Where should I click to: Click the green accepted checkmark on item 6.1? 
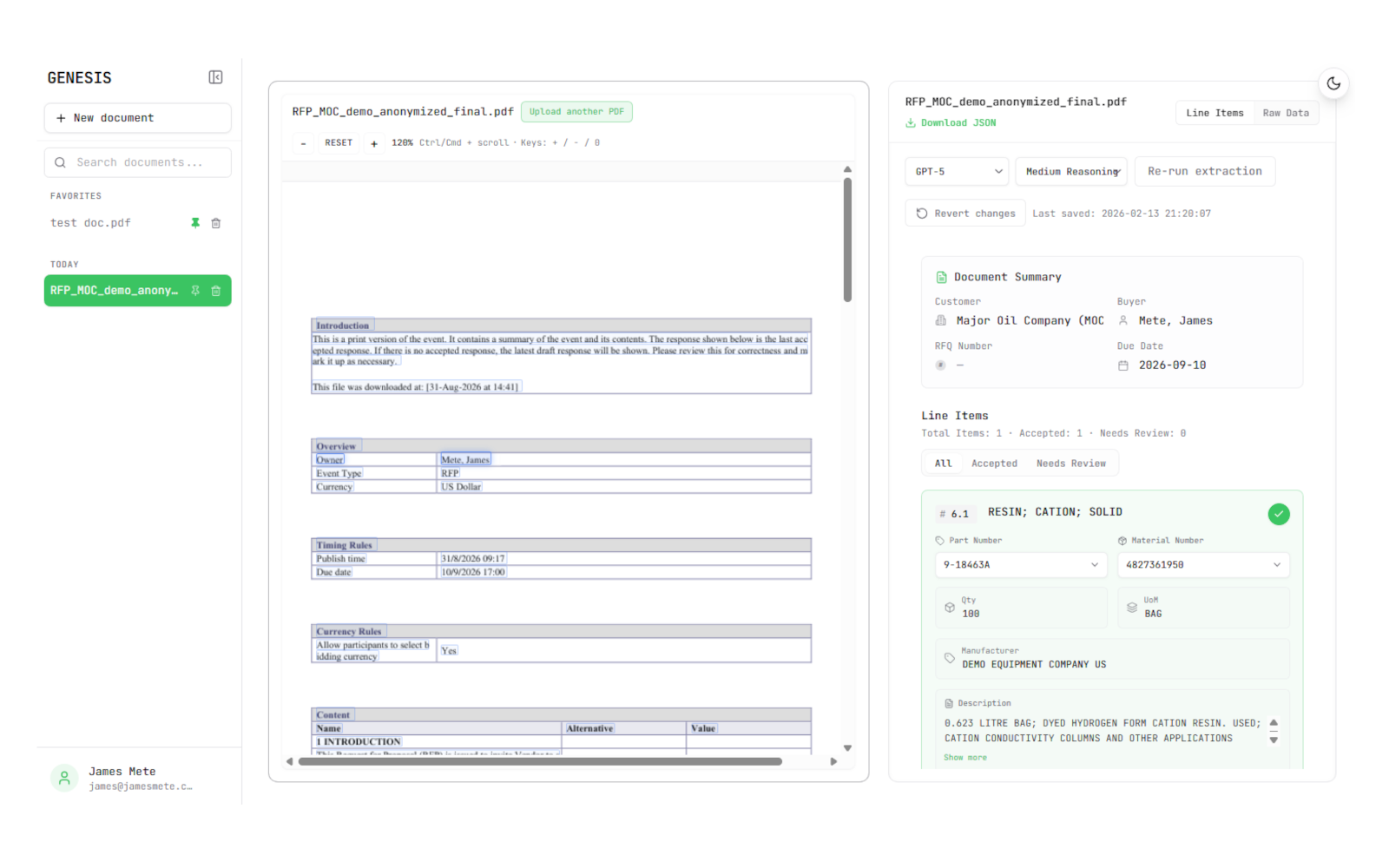pos(1279,514)
